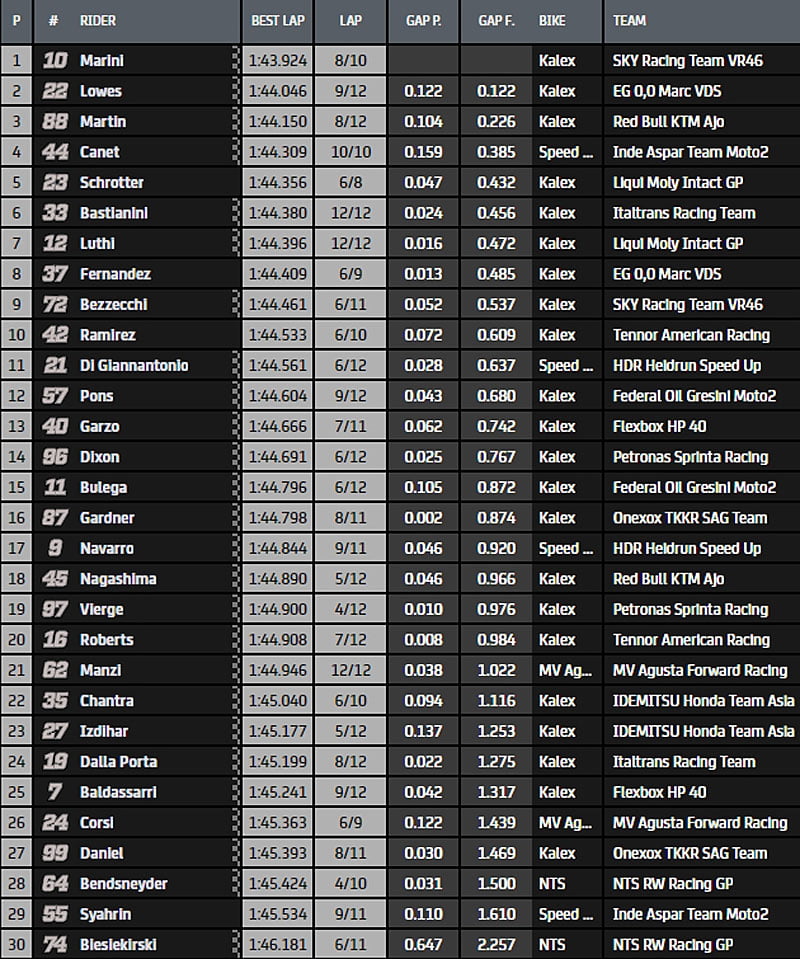
Task: Click Lowes' number 22 badge
Action: tap(56, 91)
